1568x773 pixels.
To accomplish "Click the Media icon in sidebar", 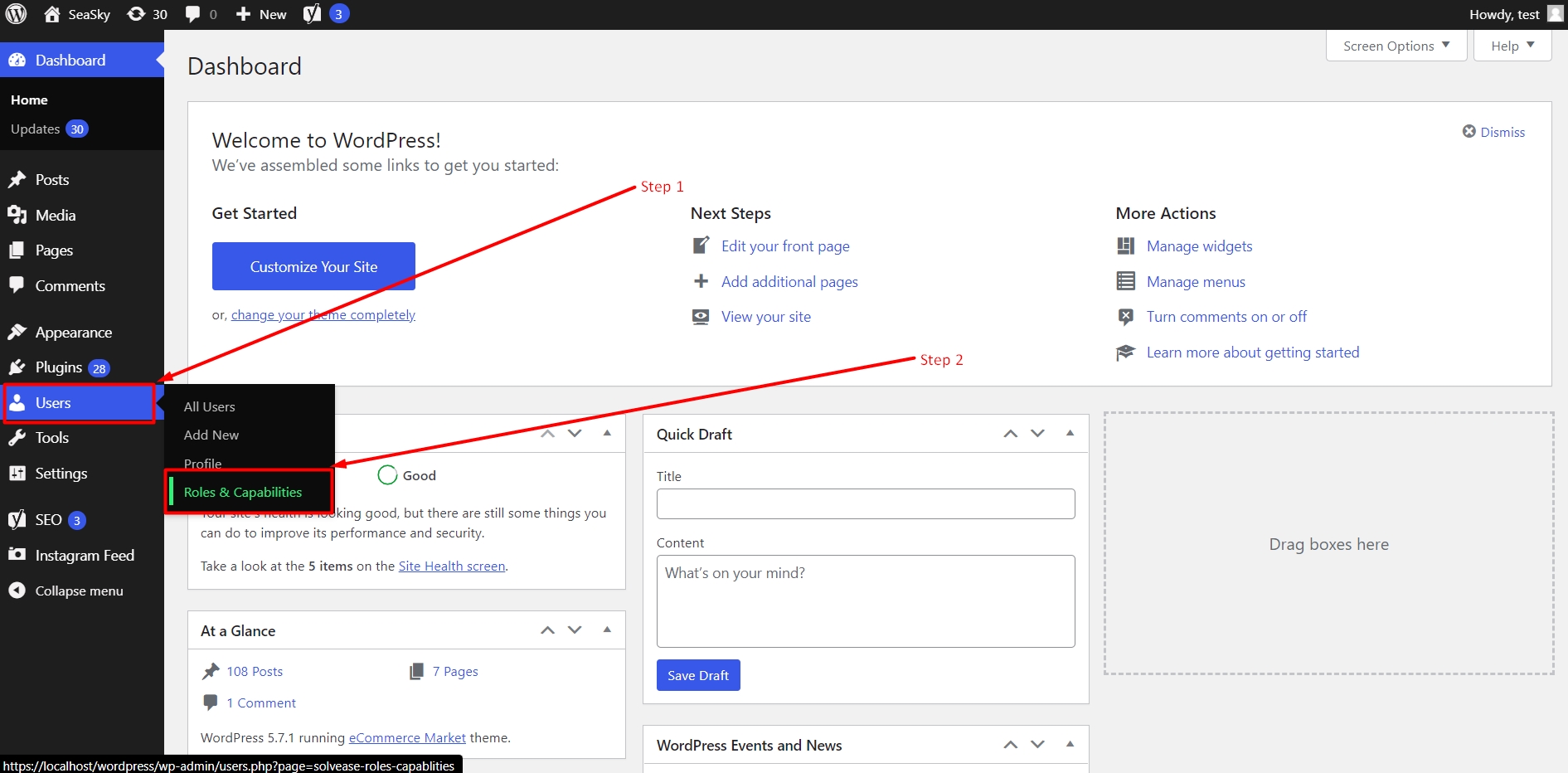I will 17,215.
